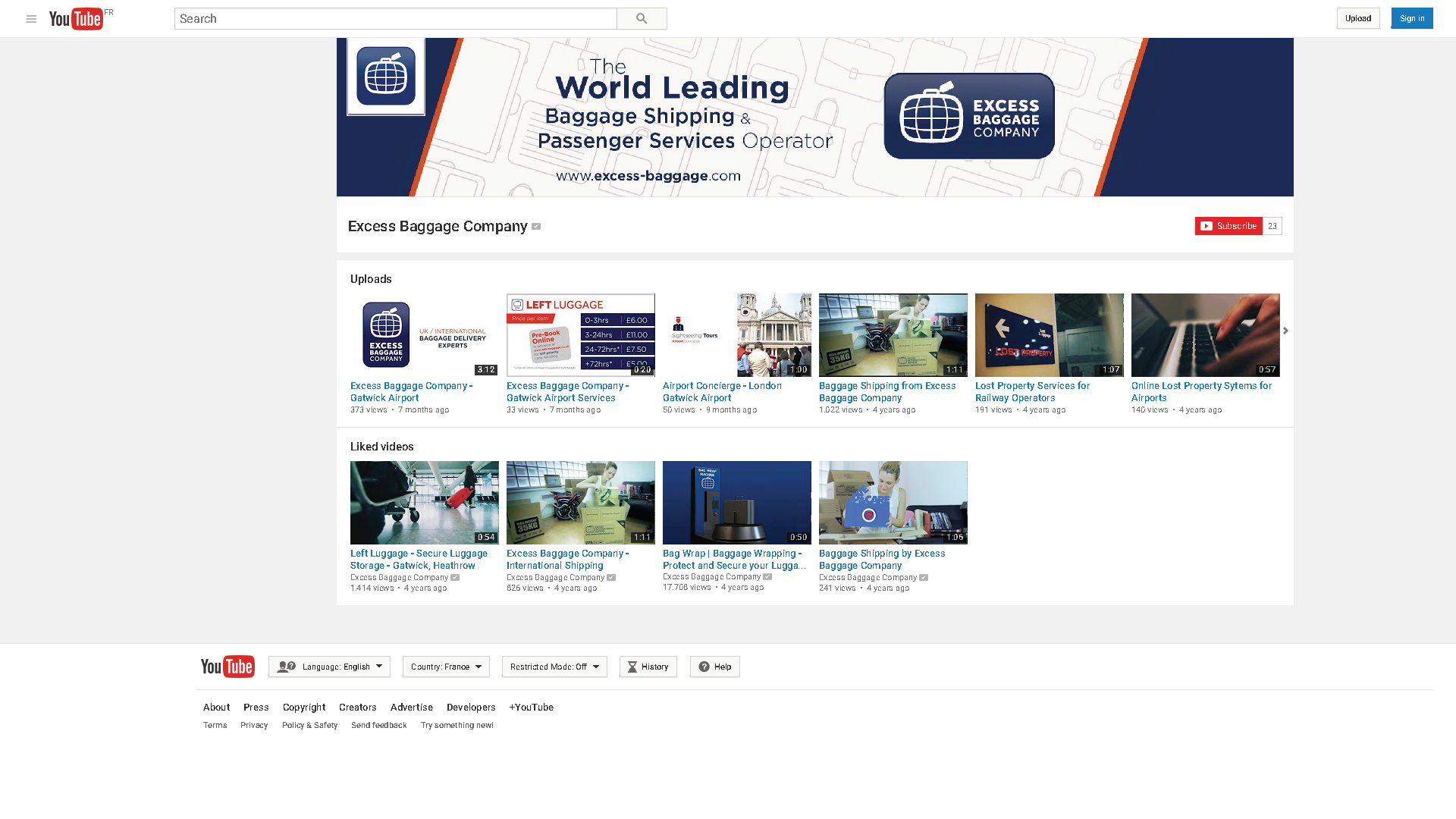This screenshot has height=819, width=1456.
Task: Click the YouTube logo in header
Action: [x=76, y=19]
